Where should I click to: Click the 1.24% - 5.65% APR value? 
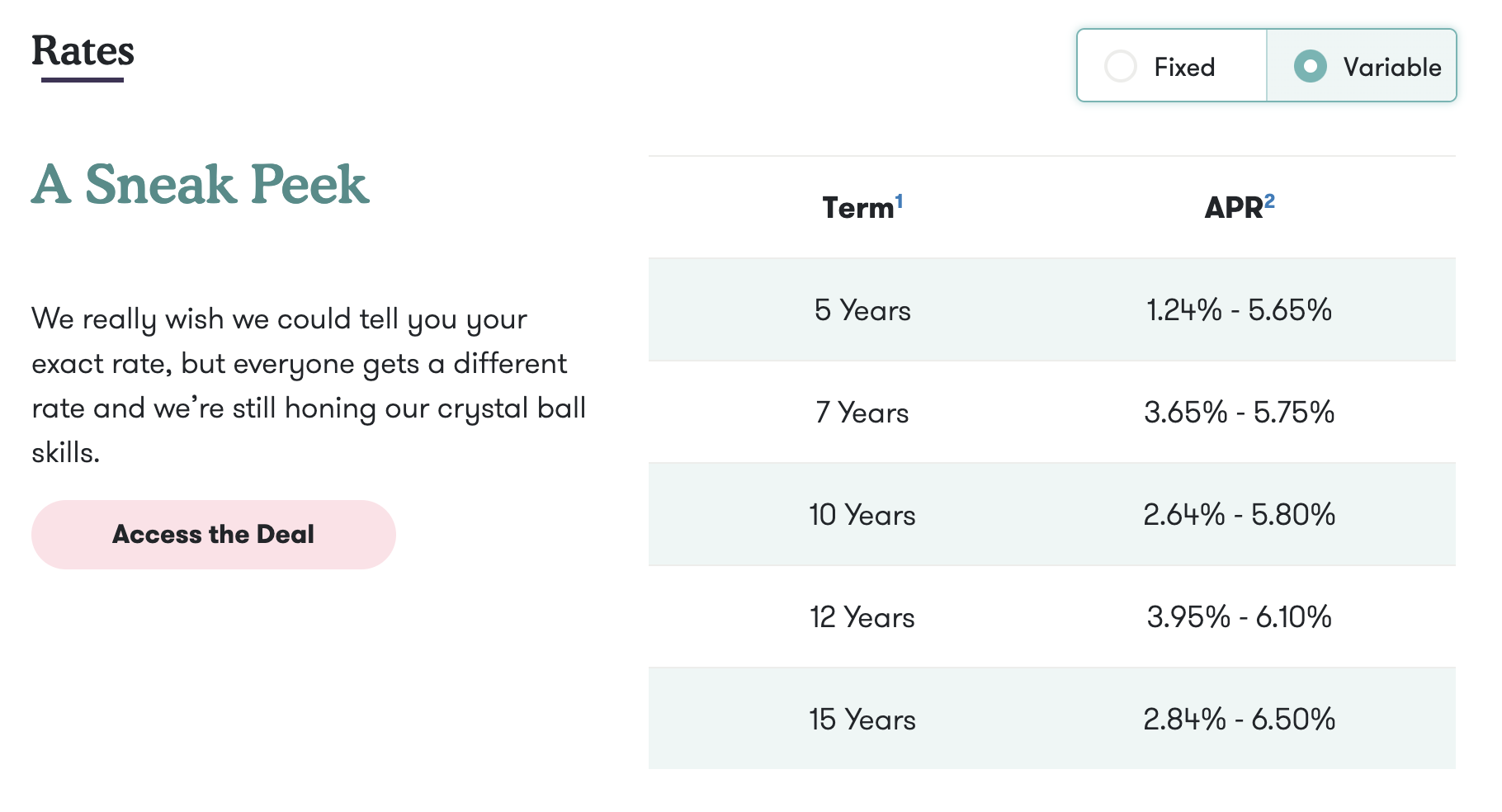pos(1239,310)
